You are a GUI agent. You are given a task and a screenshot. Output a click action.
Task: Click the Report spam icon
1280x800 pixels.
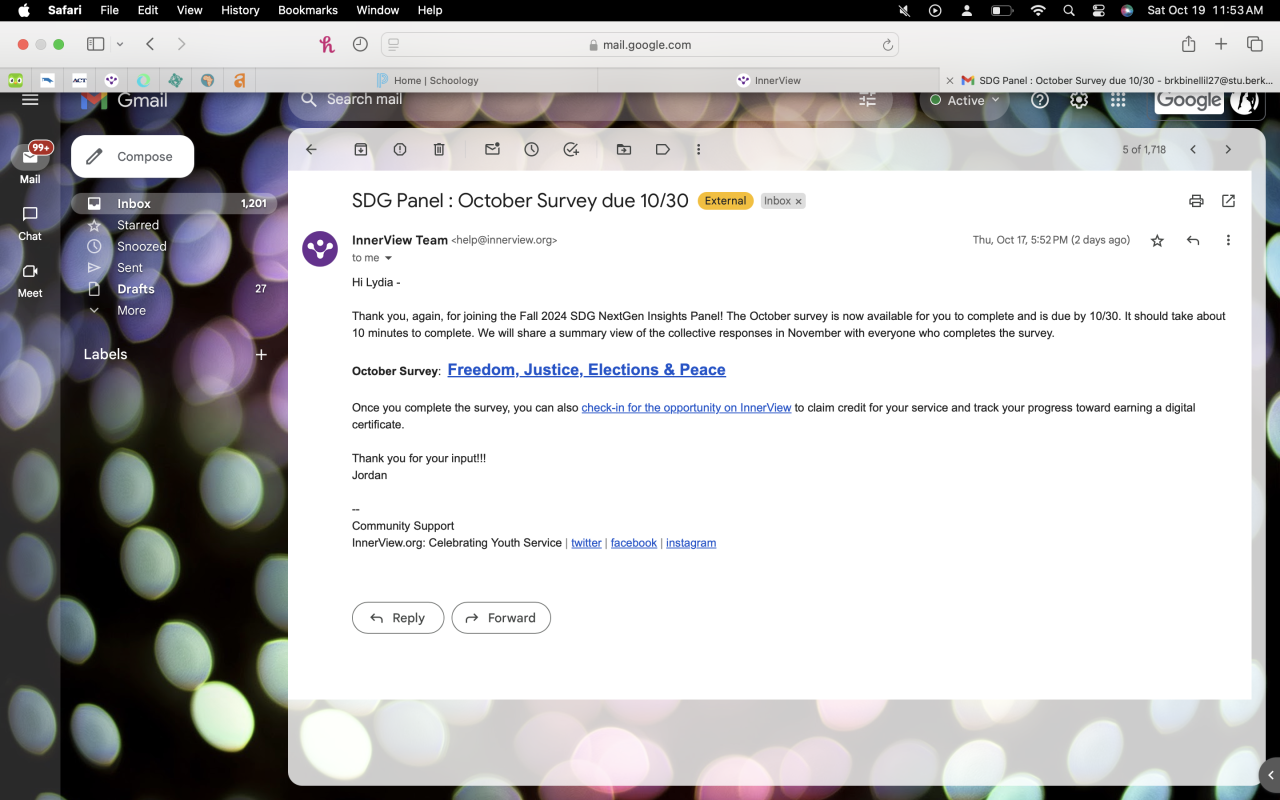[400, 149]
